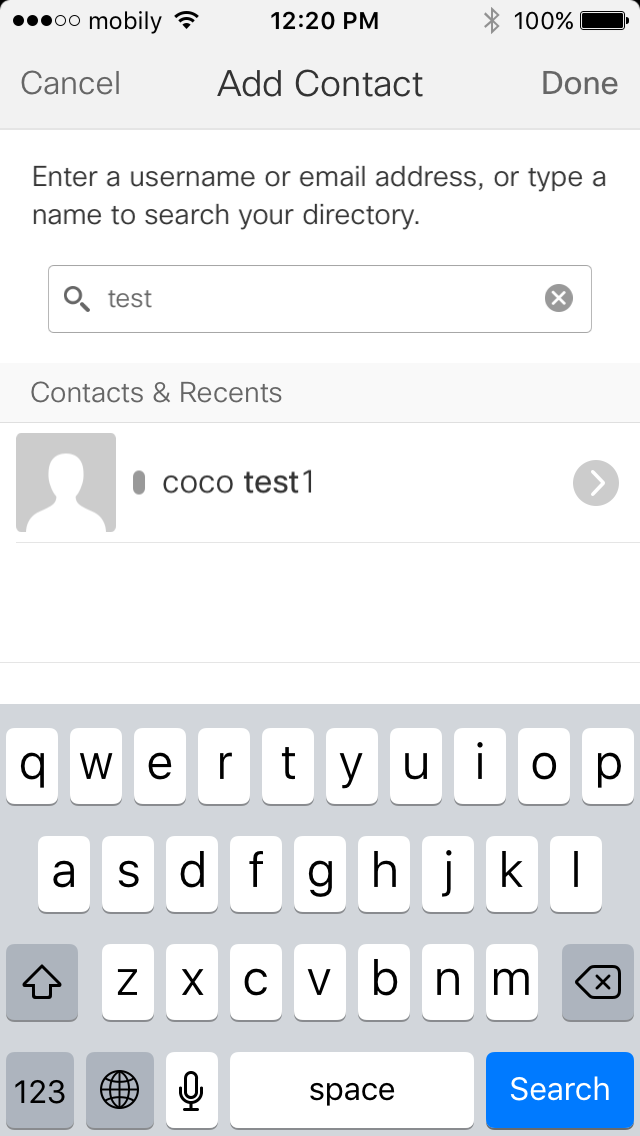Tap the Bluetooth status icon
Screen dimensions: 640x1136
[x=491, y=20]
